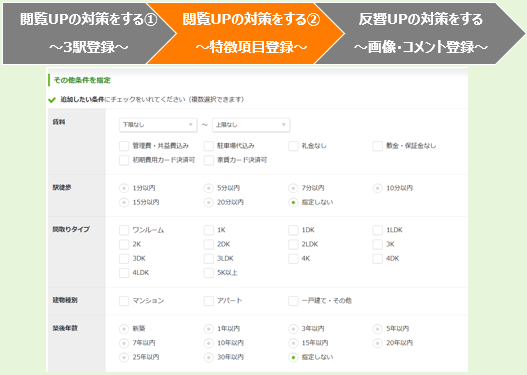Select 20分以内 station walk radio
The width and height of the screenshot is (527, 375).
[209, 202]
